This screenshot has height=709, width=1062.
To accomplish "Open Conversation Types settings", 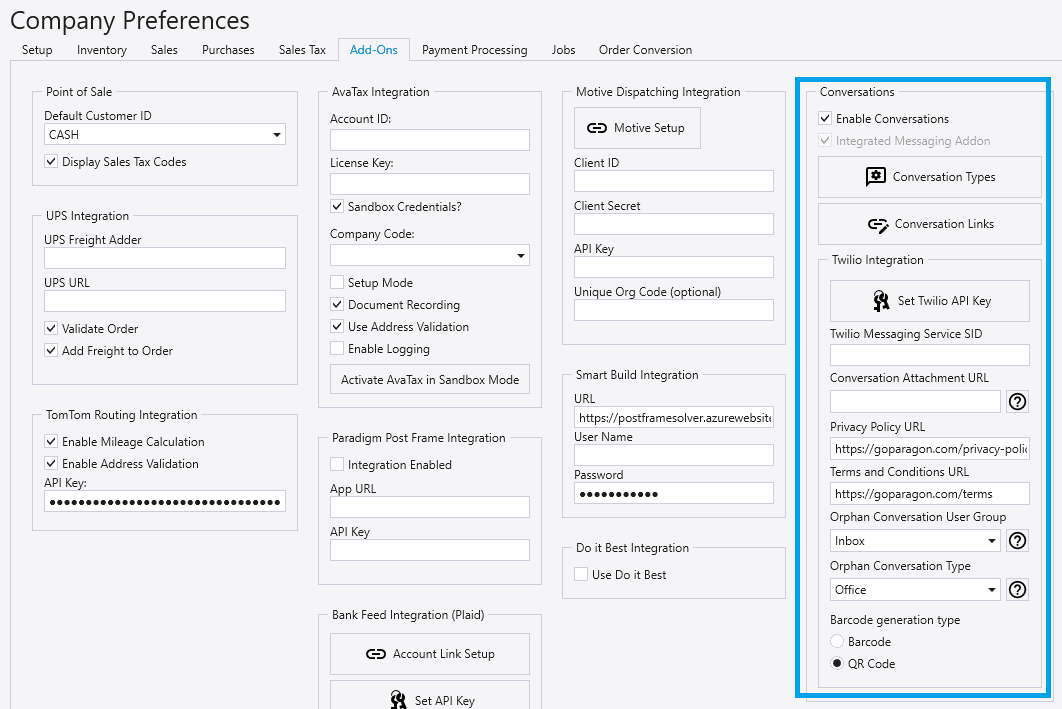I will coord(930,177).
